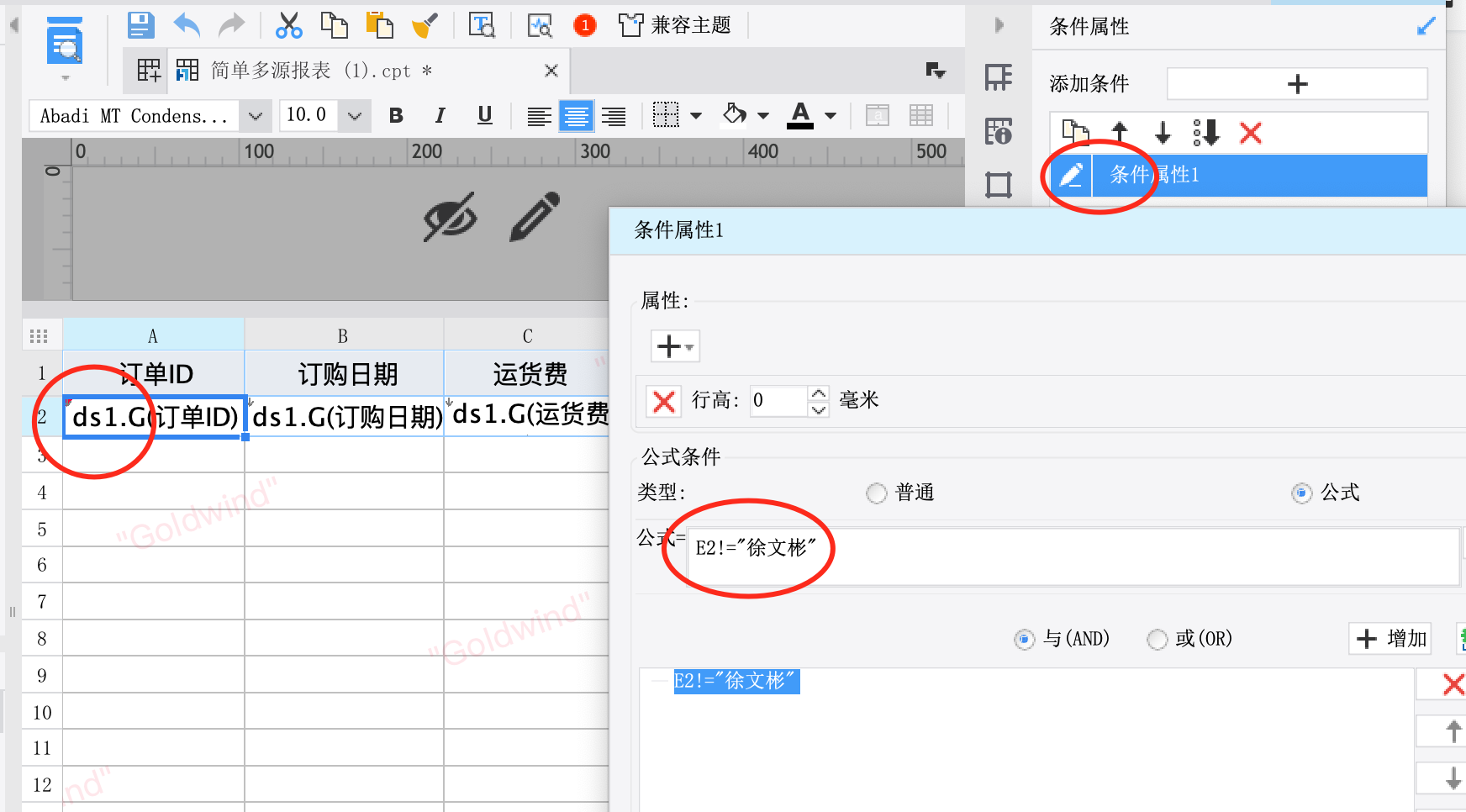1466x812 pixels.
Task: Click the icon left of the red badge
Action: (540, 25)
